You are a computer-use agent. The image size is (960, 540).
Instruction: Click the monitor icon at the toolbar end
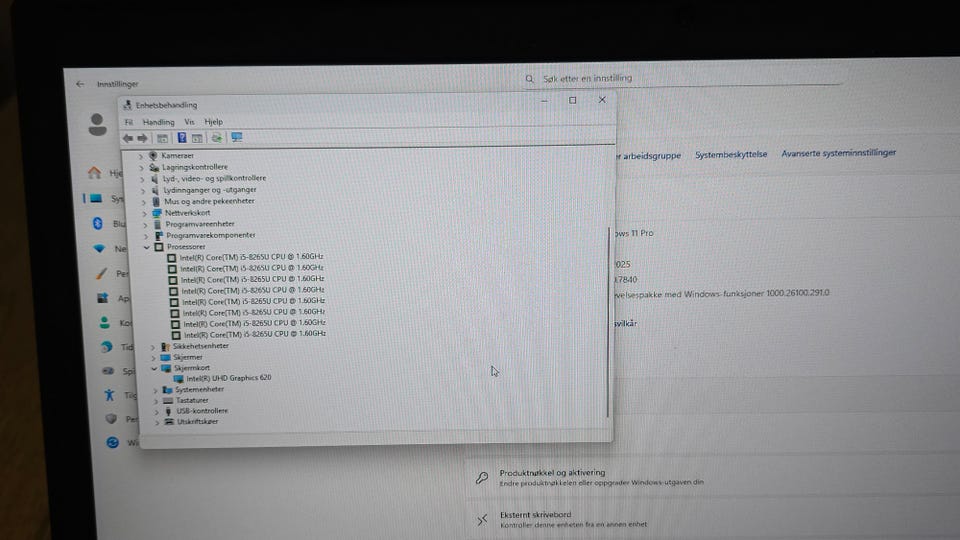pos(237,137)
